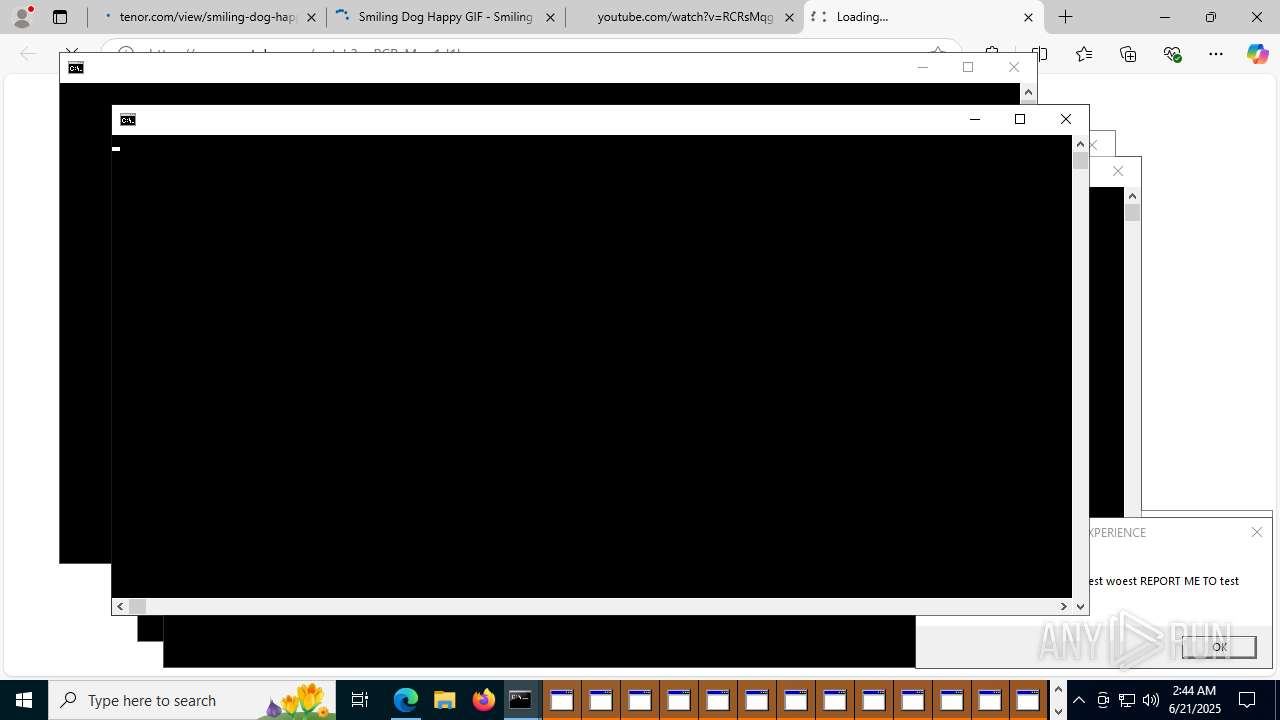Open Browser essentials heart icon

tap(1172, 54)
